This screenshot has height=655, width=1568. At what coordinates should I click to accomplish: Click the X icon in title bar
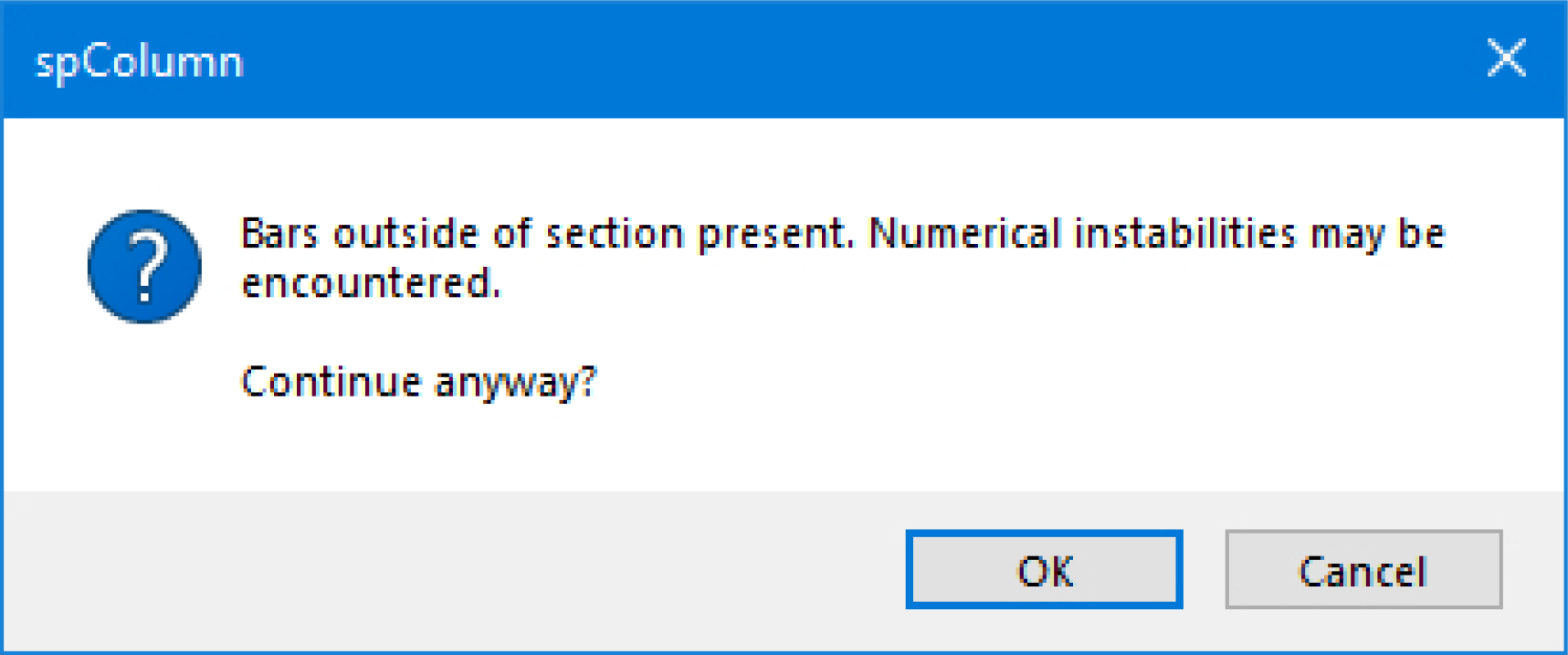click(x=1506, y=58)
